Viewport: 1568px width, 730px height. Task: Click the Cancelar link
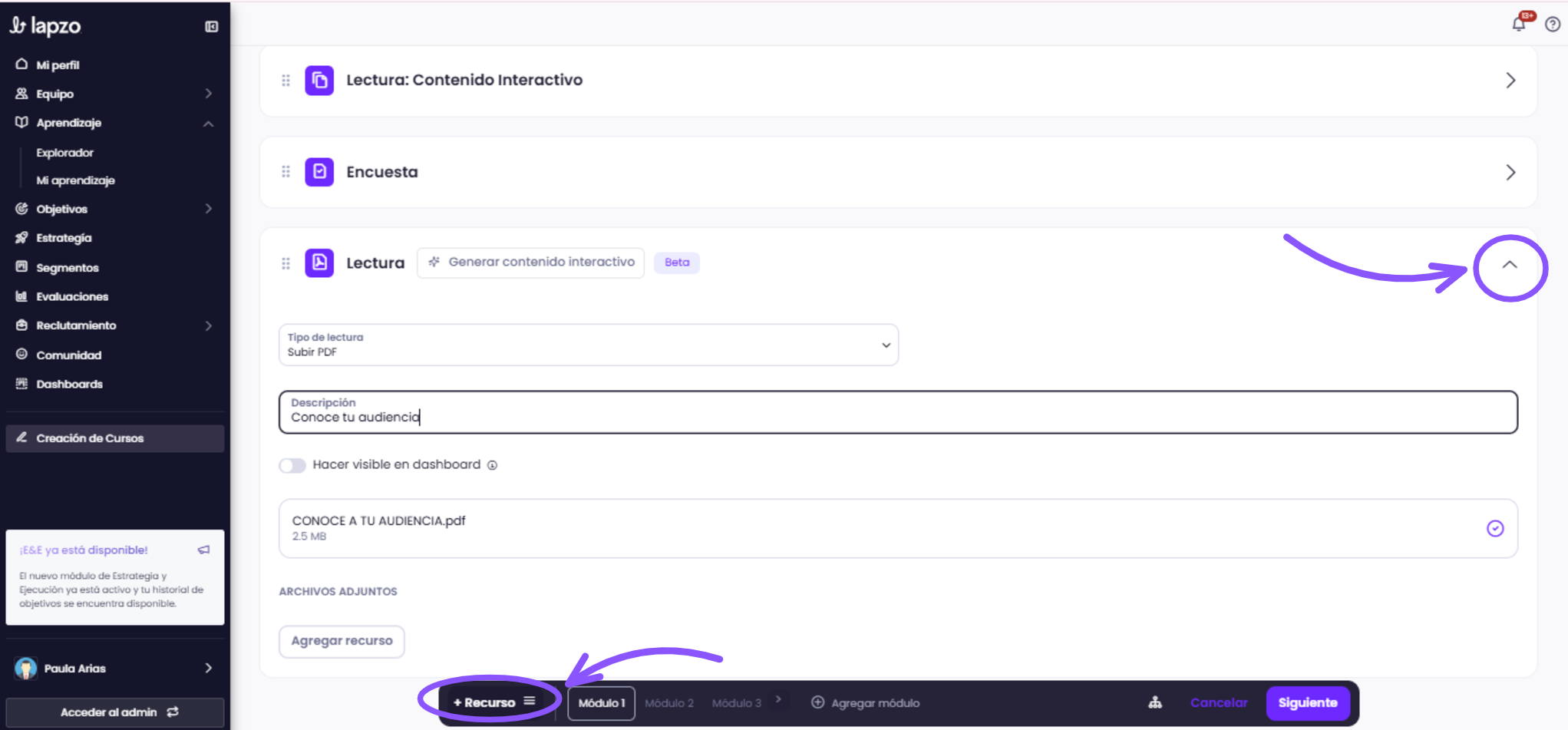click(x=1219, y=703)
